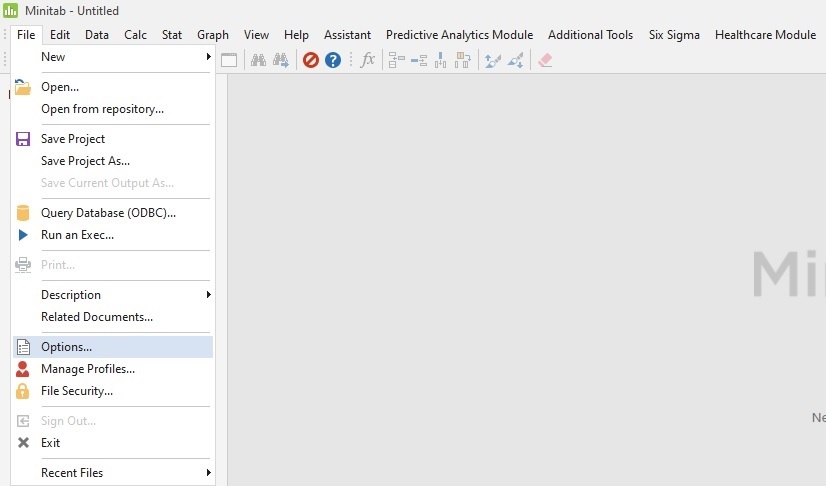
Task: Click the Query Database cylinder icon
Action: click(x=23, y=213)
